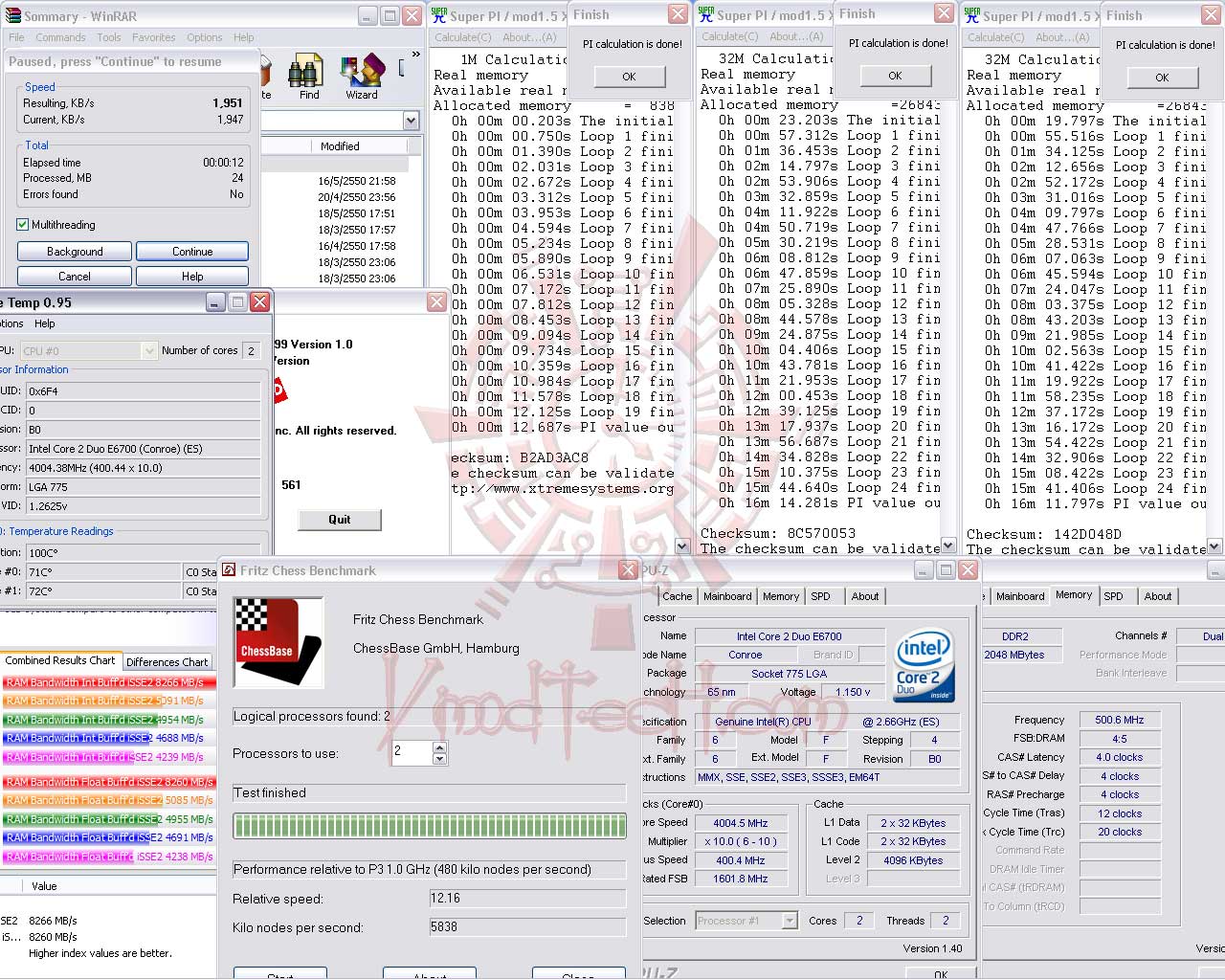The height and width of the screenshot is (980, 1225).
Task: Click the Intel Core 2 Duo logo in CPU-Z
Action: 924,664
